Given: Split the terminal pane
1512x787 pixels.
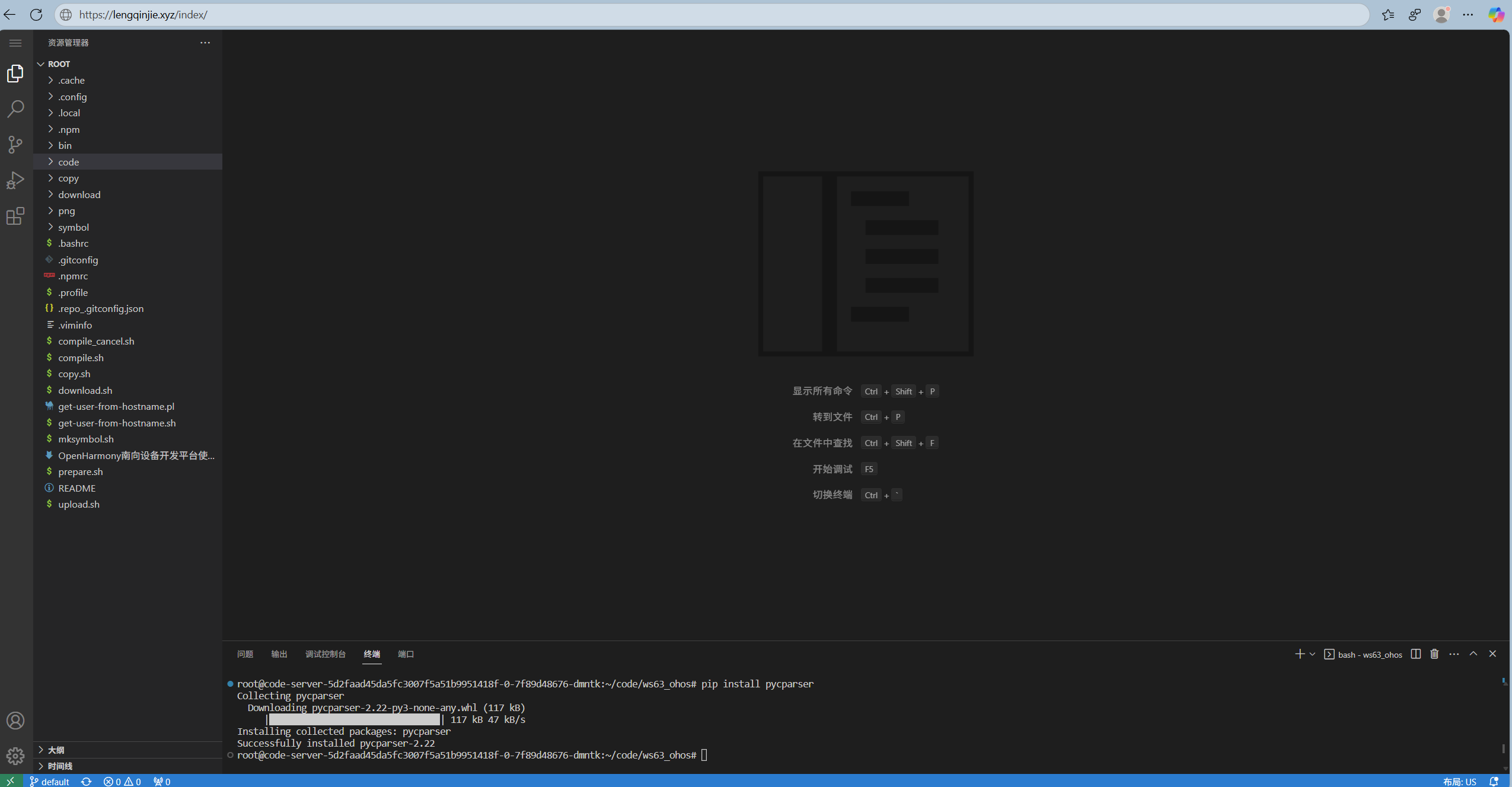Looking at the screenshot, I should click(1416, 654).
